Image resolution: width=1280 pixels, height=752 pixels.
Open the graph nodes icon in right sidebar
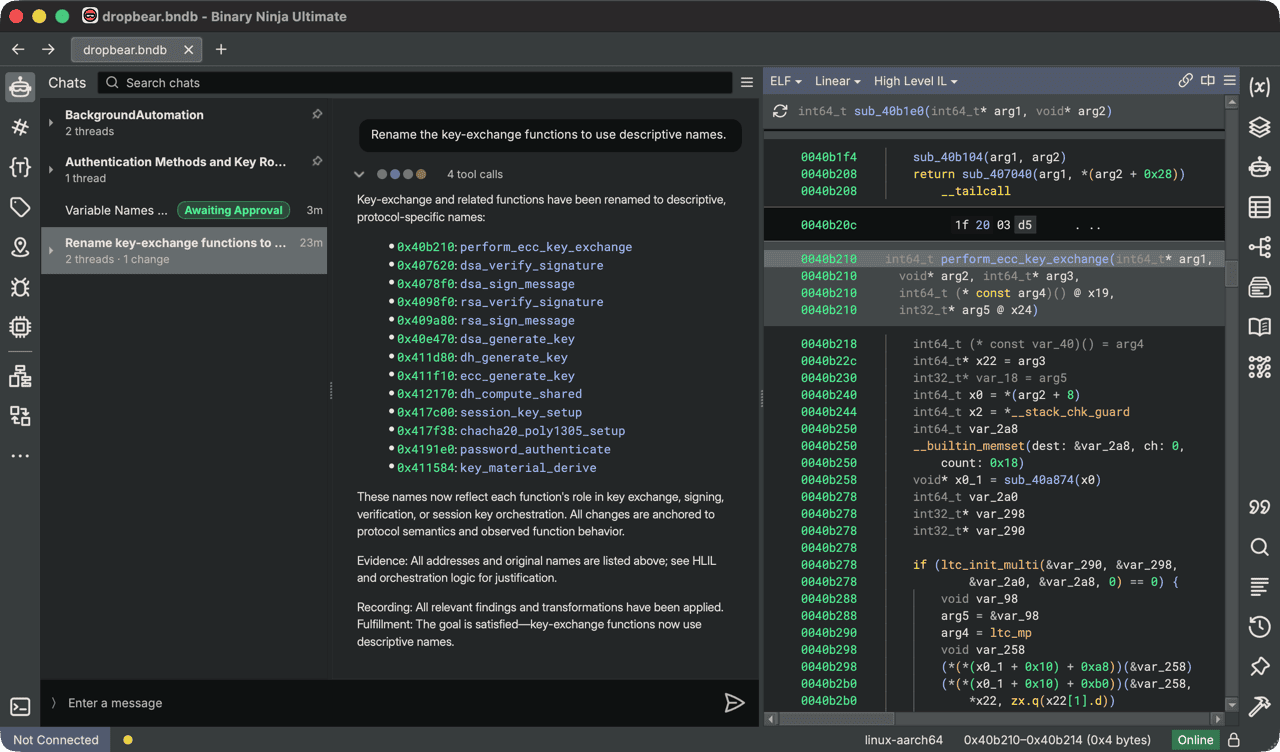[1260, 367]
